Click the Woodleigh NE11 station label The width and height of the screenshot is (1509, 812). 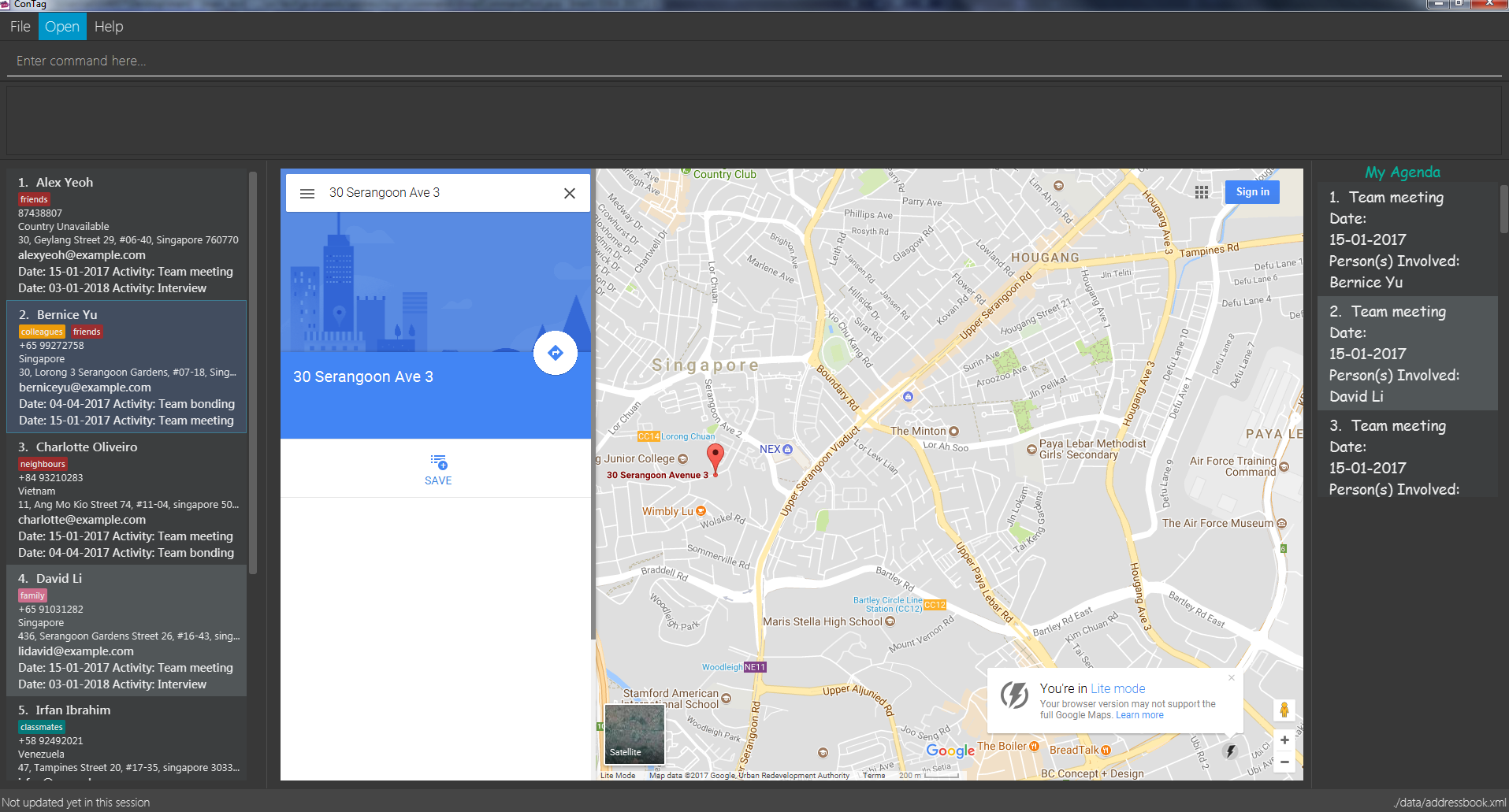pyautogui.click(x=734, y=667)
